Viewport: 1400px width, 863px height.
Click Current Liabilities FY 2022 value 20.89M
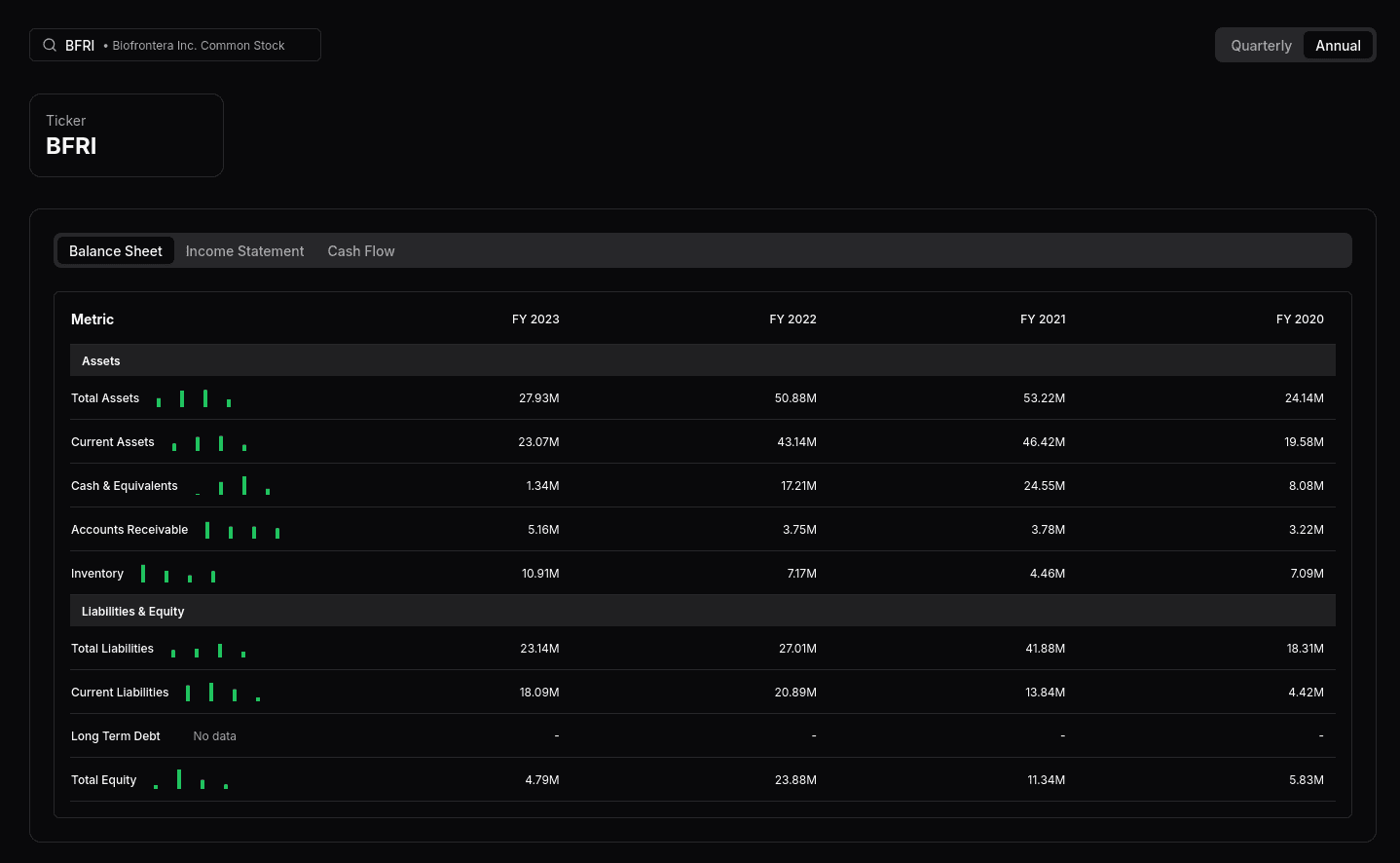(x=795, y=693)
